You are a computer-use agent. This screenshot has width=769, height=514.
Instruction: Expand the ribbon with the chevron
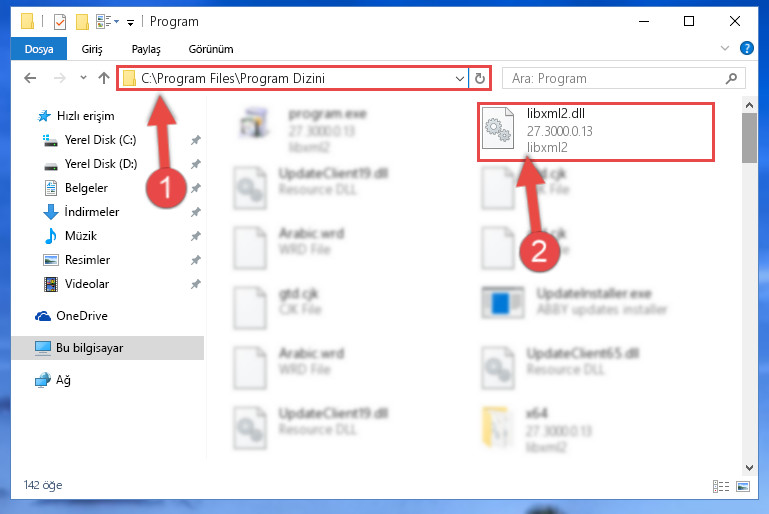tap(724, 48)
